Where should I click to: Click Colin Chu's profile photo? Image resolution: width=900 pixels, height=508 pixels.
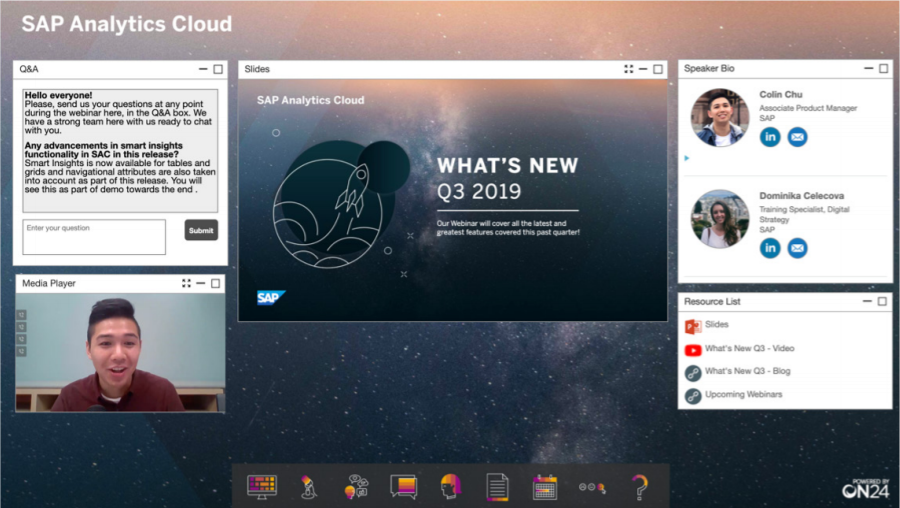tap(720, 118)
